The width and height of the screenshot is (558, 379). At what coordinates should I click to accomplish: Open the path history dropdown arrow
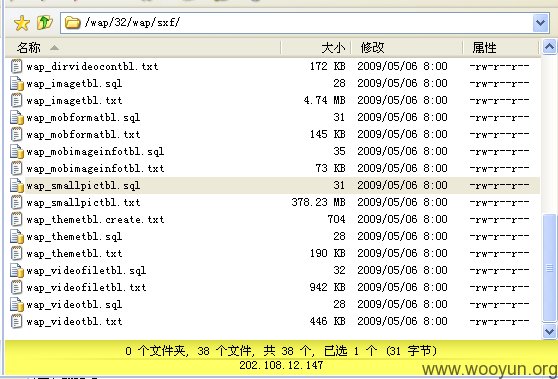pyautogui.click(x=540, y=23)
